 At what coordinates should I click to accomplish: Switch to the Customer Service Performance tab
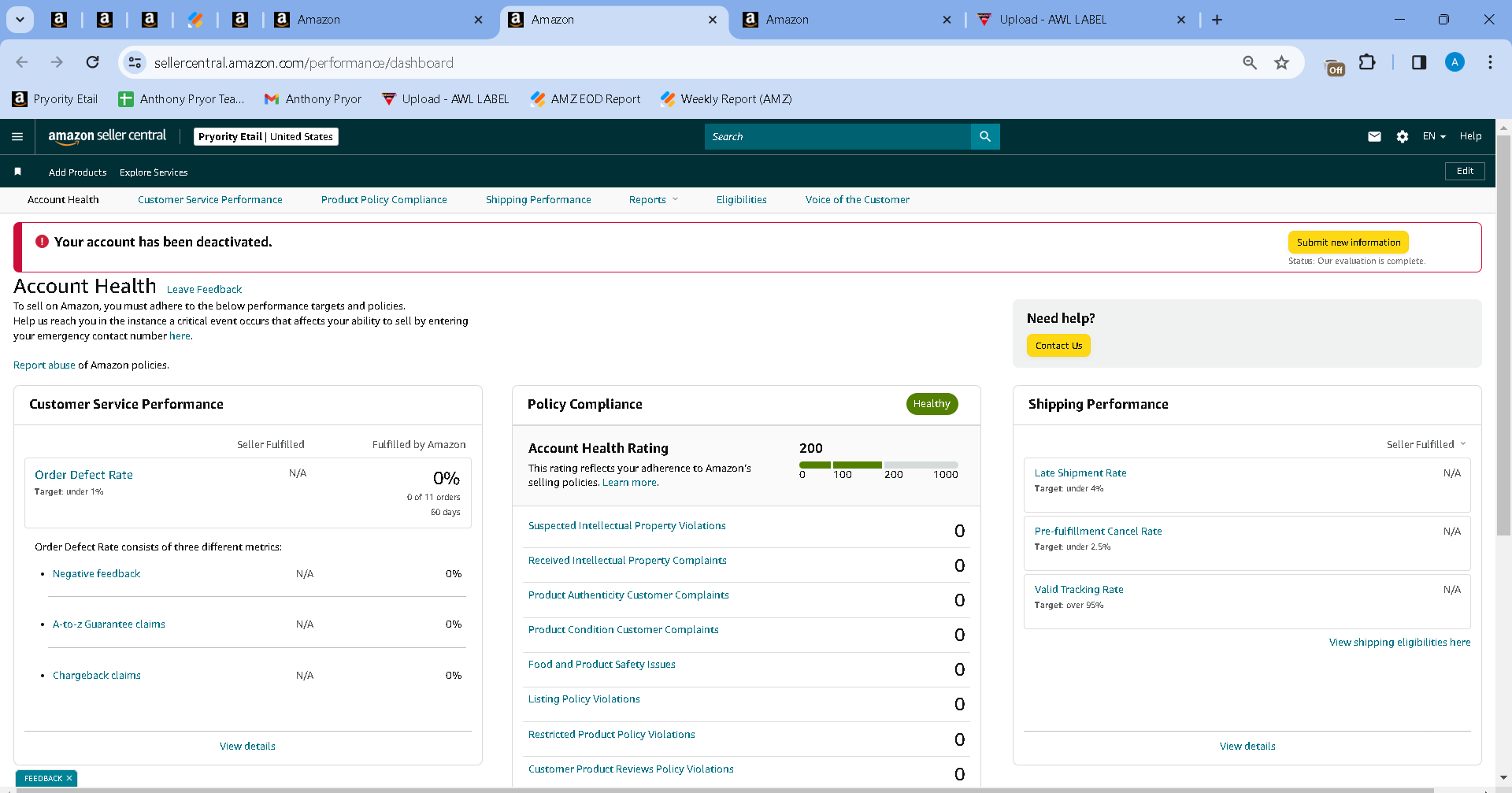(x=210, y=200)
